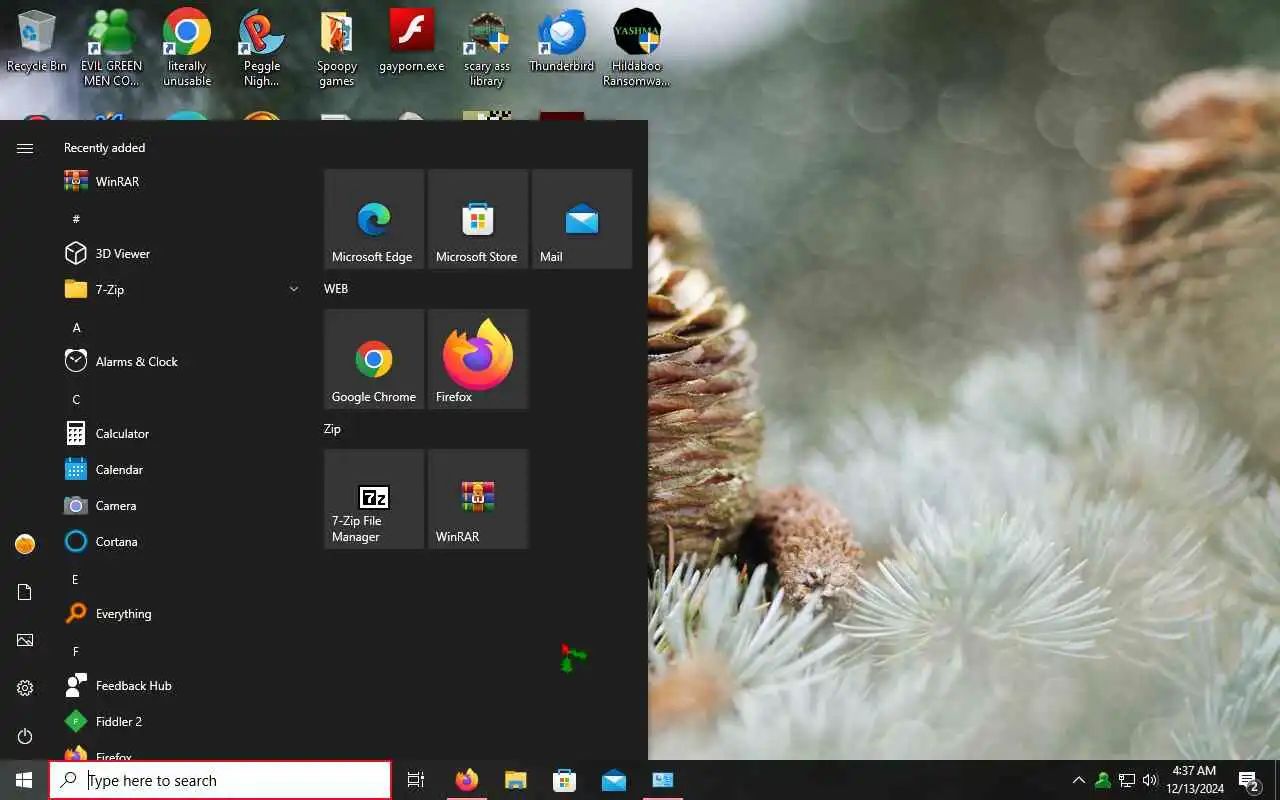Click the '#' header in app list
This screenshot has height=800, width=1280.
click(77, 219)
